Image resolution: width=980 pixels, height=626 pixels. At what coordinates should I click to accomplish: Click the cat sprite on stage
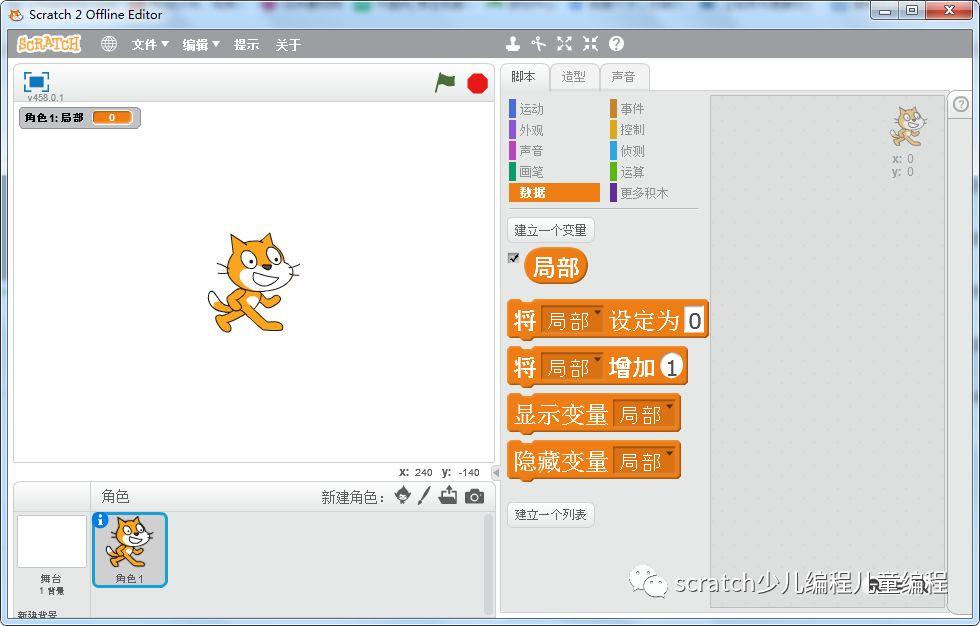pos(253,282)
